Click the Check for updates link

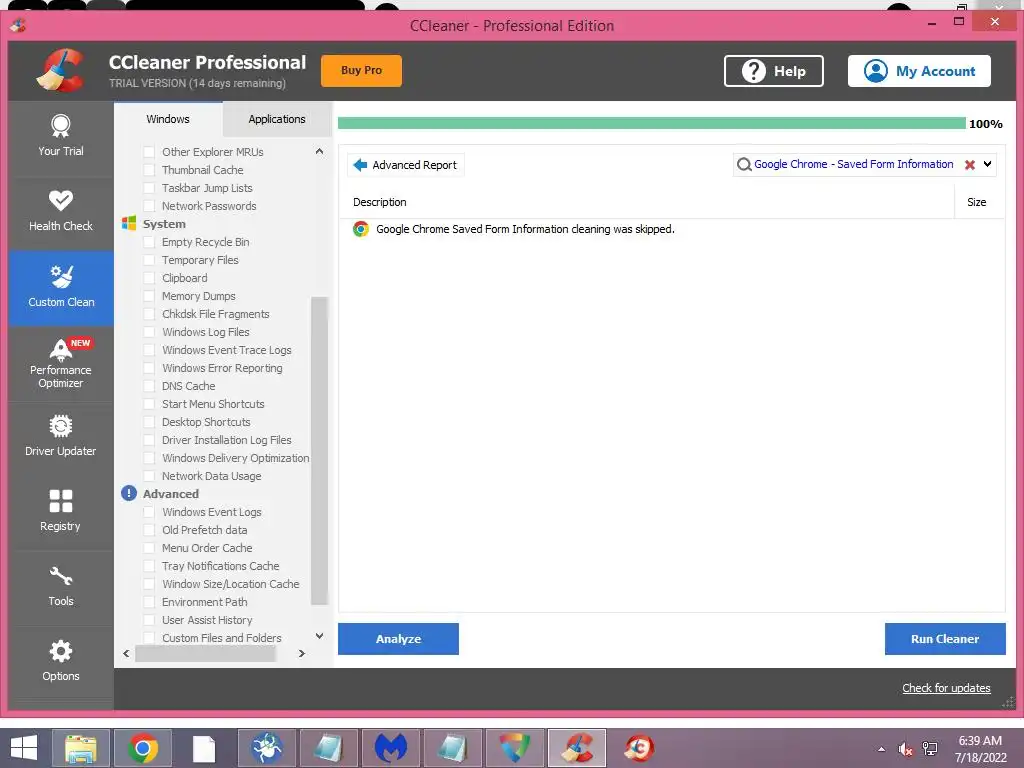click(x=946, y=688)
